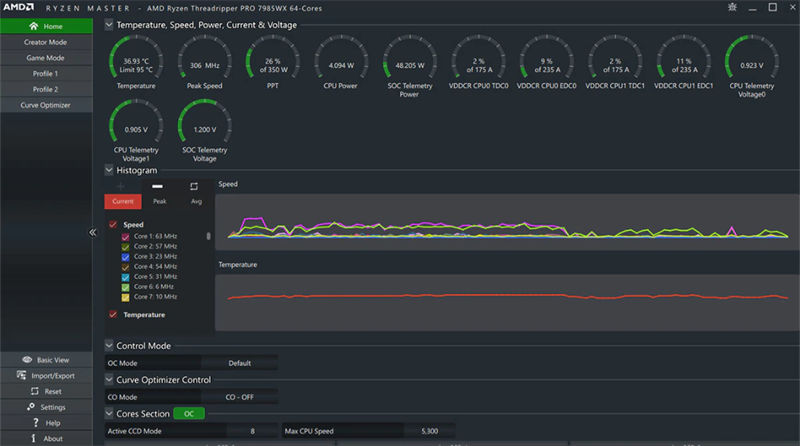Collapse the Curve Optimizer Control section
Image resolution: width=800 pixels, height=446 pixels.
(109, 380)
